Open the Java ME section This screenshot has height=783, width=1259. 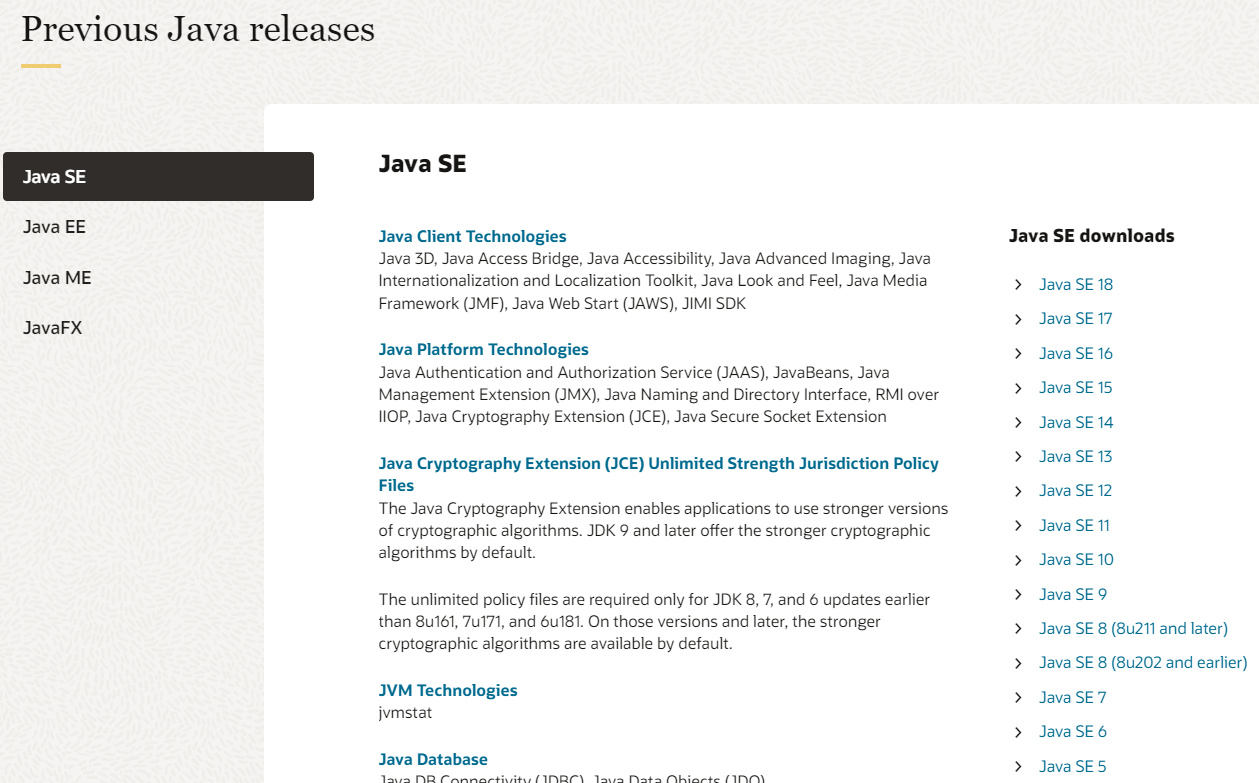pos(57,278)
